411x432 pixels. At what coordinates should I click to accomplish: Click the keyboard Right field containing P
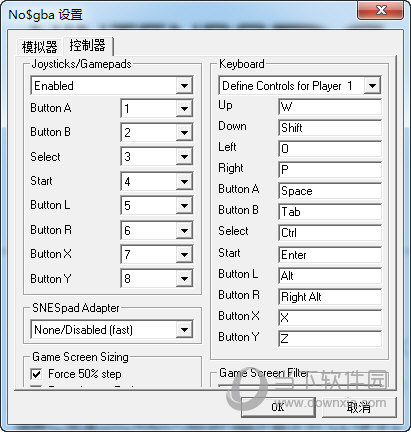330,170
